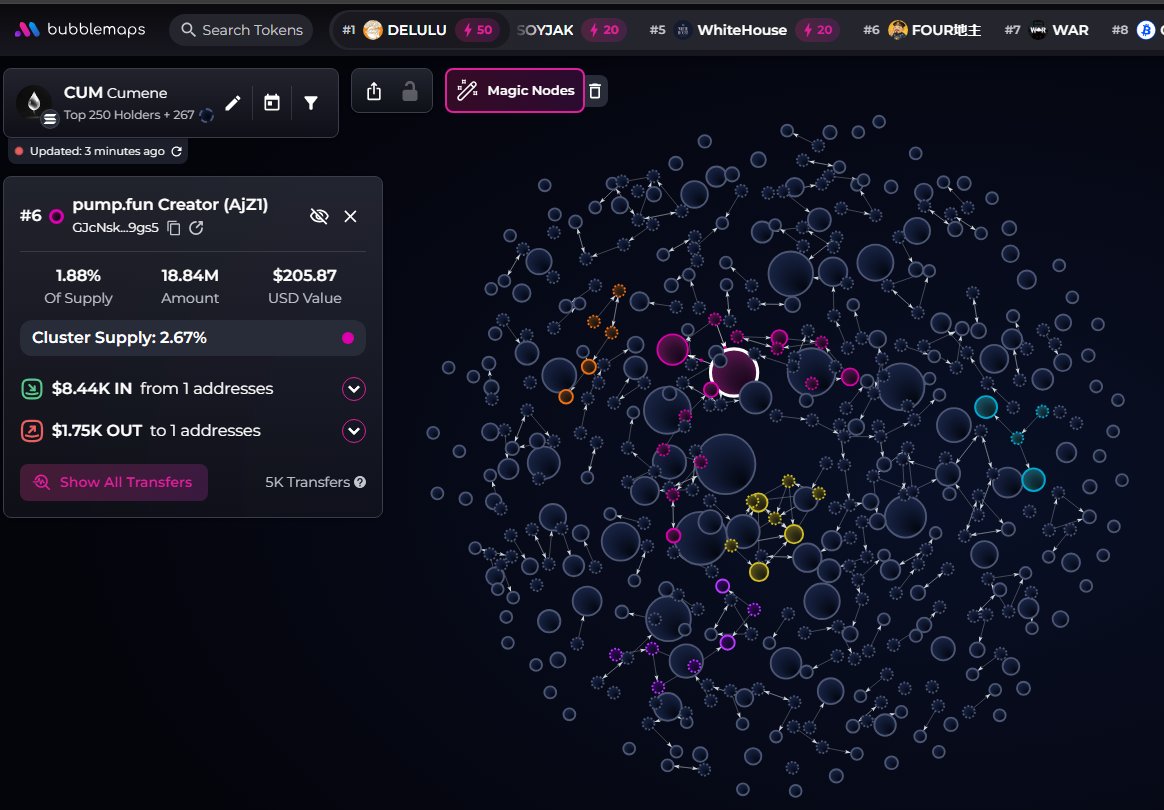
Task: Click the WhiteHouse token avatar
Action: (x=683, y=30)
